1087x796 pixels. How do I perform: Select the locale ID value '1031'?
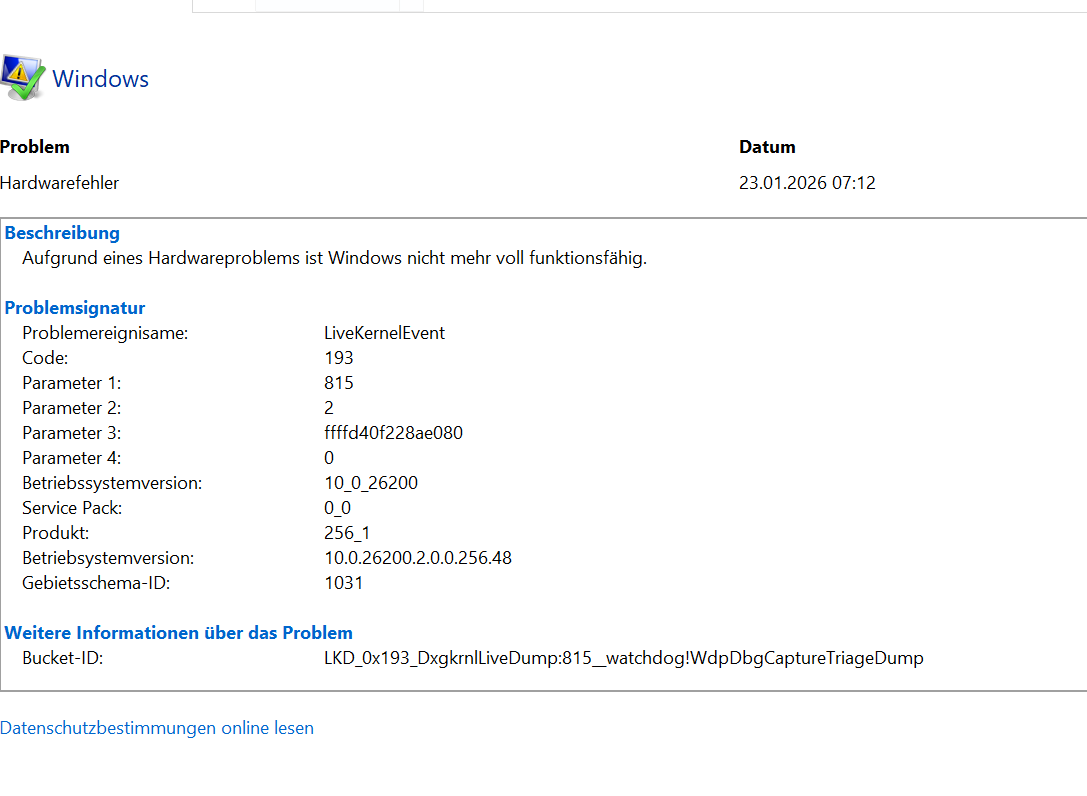click(343, 582)
